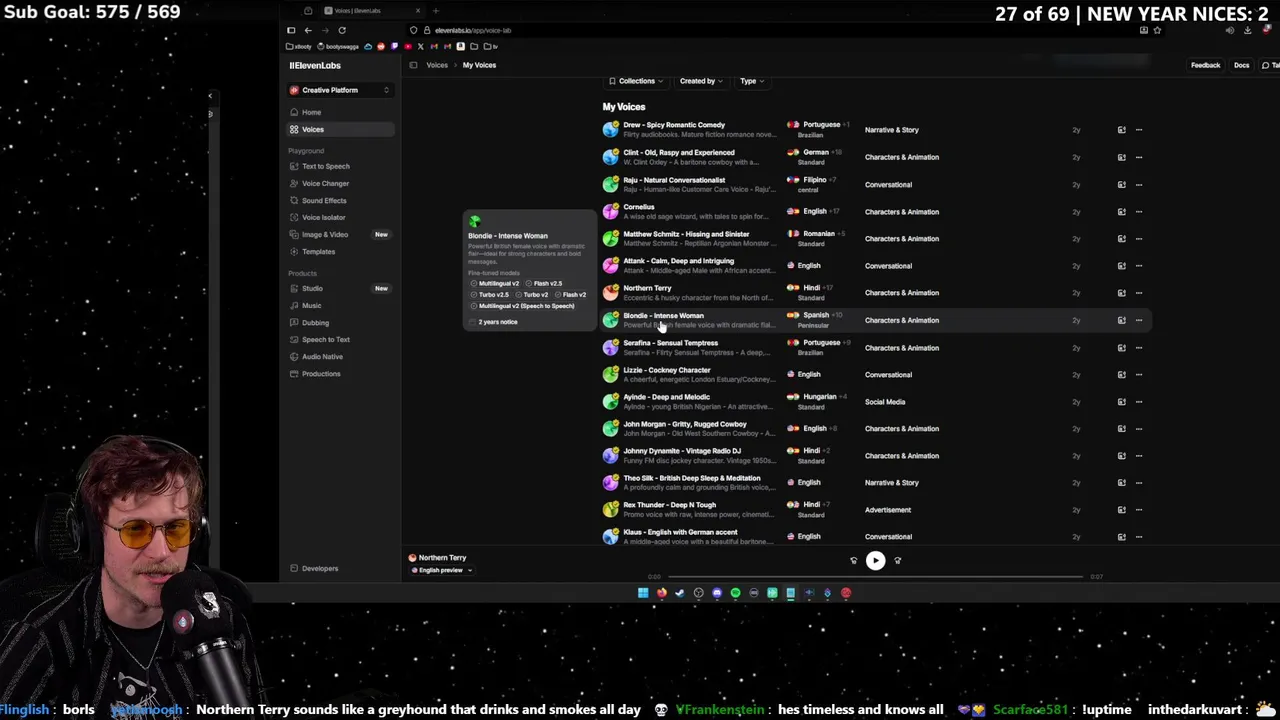
Task: Open the Docs link
Action: tap(1241, 65)
